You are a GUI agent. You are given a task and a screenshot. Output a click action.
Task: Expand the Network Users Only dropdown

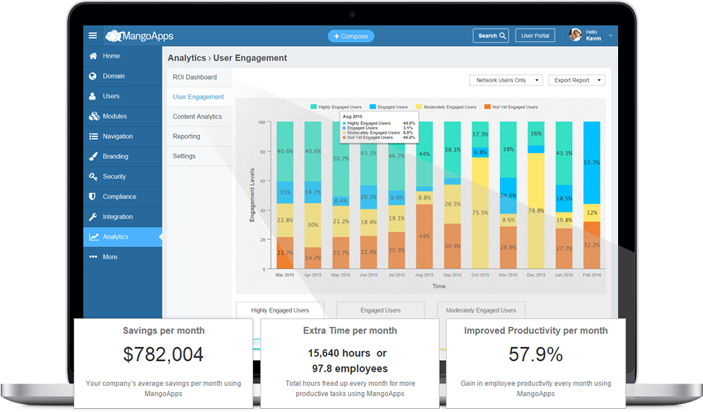(x=506, y=80)
